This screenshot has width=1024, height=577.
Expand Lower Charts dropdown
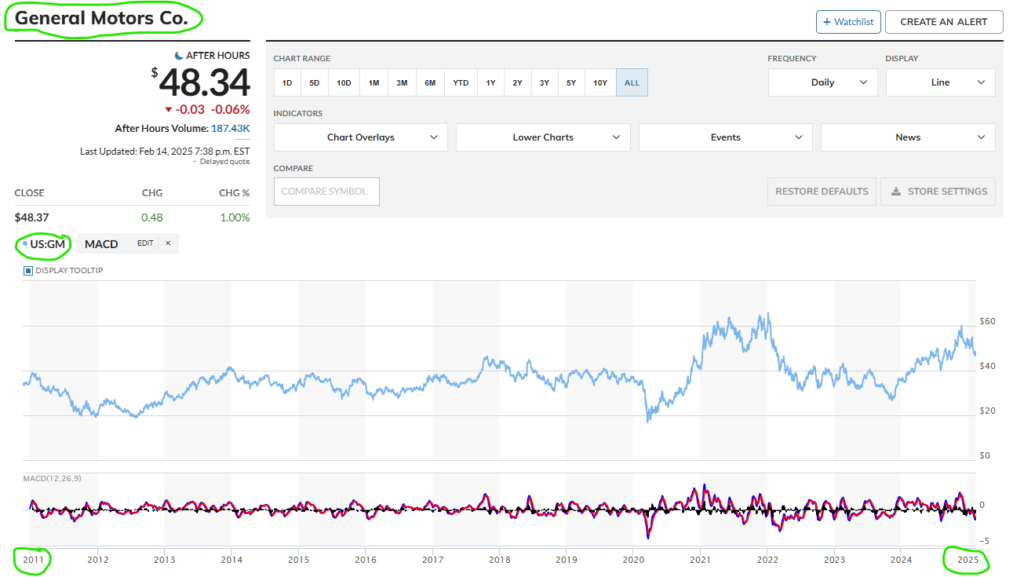(543, 137)
